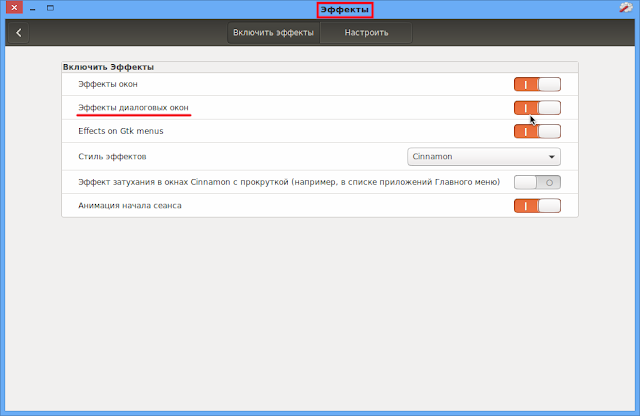Enable the Эффект затухания scroll fade switch
The image size is (640, 416).
537,182
